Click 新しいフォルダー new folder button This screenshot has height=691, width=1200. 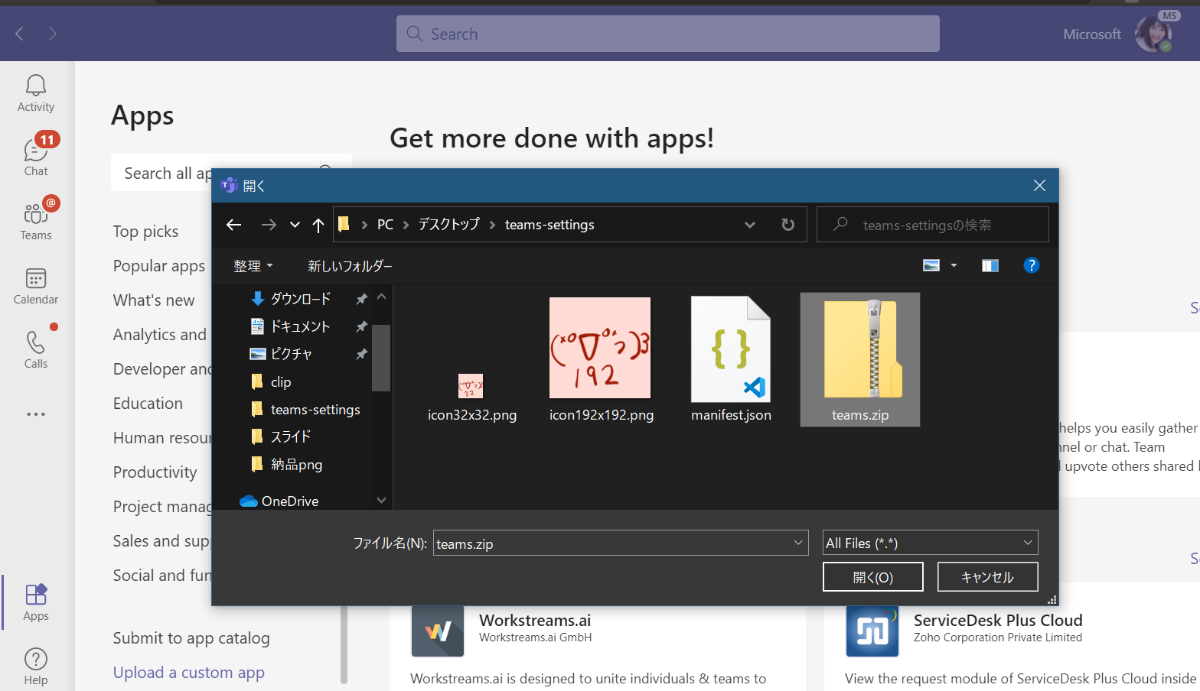[350, 266]
